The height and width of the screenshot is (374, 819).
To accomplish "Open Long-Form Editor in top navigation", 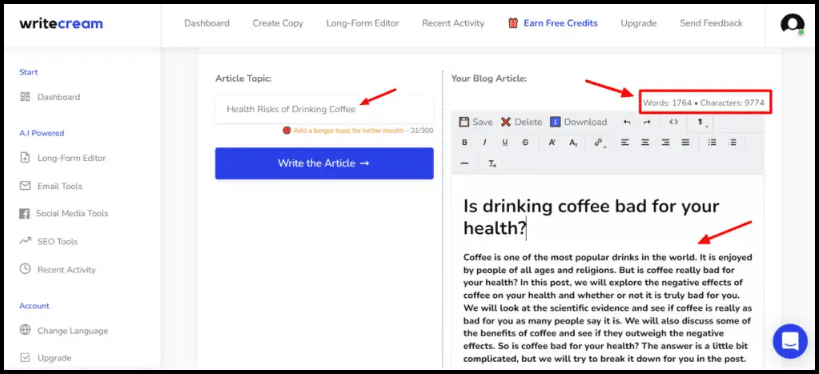I will point(362,23).
